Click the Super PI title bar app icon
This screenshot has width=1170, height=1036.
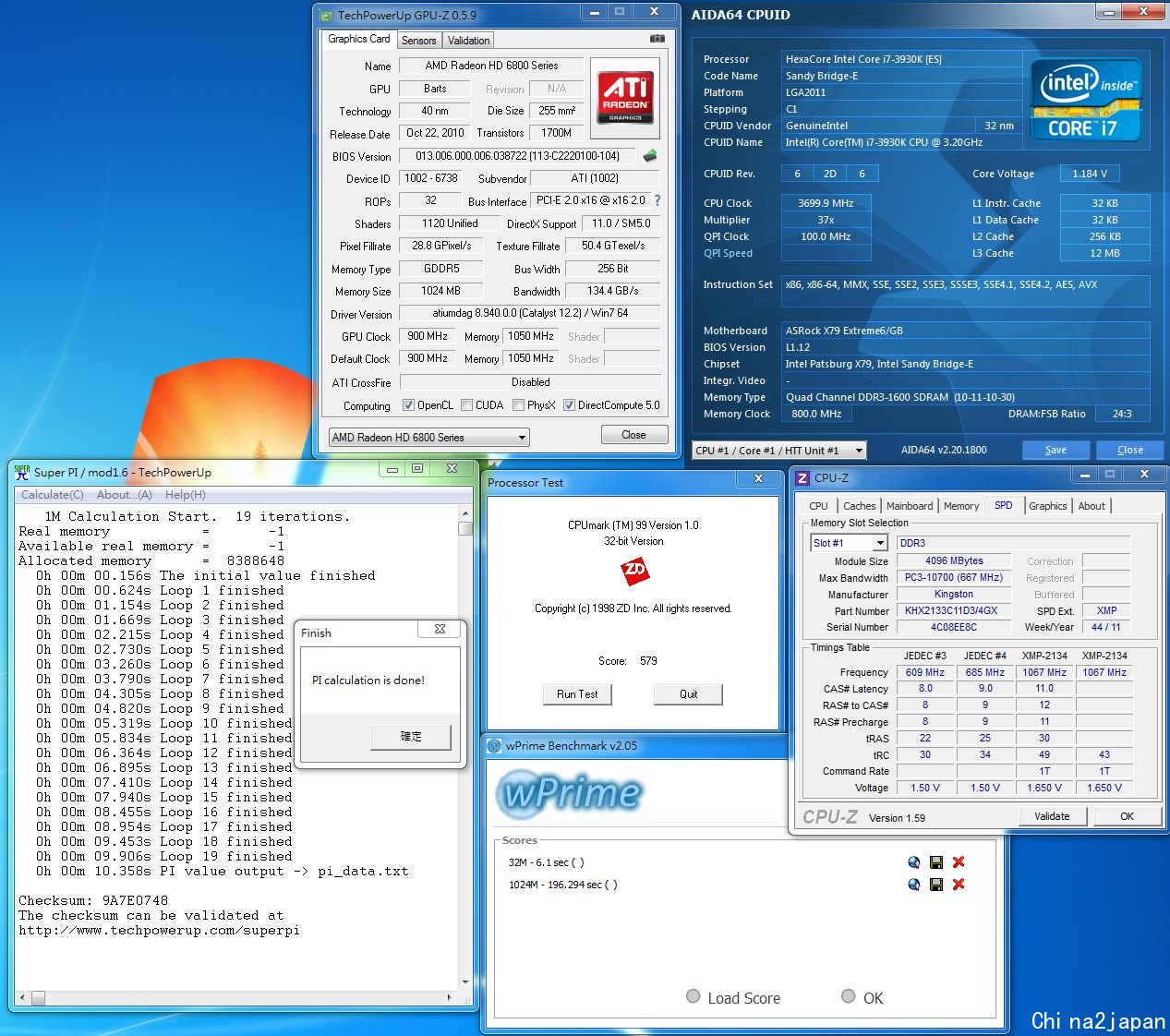[22, 472]
